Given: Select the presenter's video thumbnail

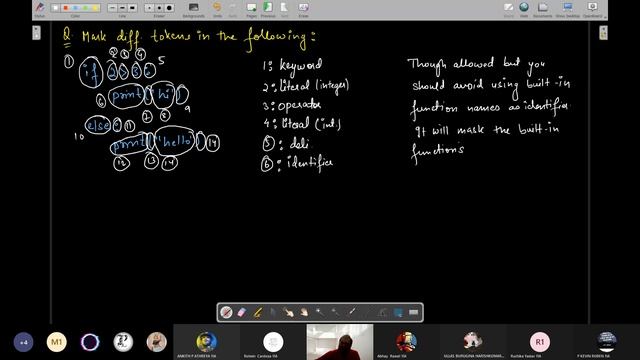Looking at the screenshot, I should (340, 342).
